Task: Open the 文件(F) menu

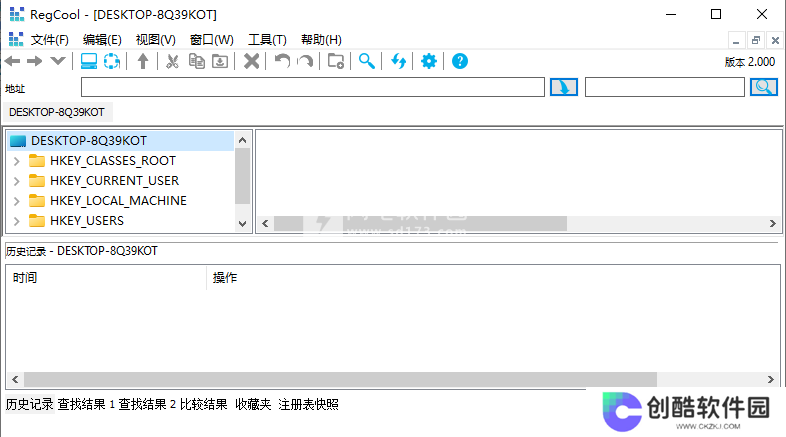Action: pyautogui.click(x=49, y=40)
